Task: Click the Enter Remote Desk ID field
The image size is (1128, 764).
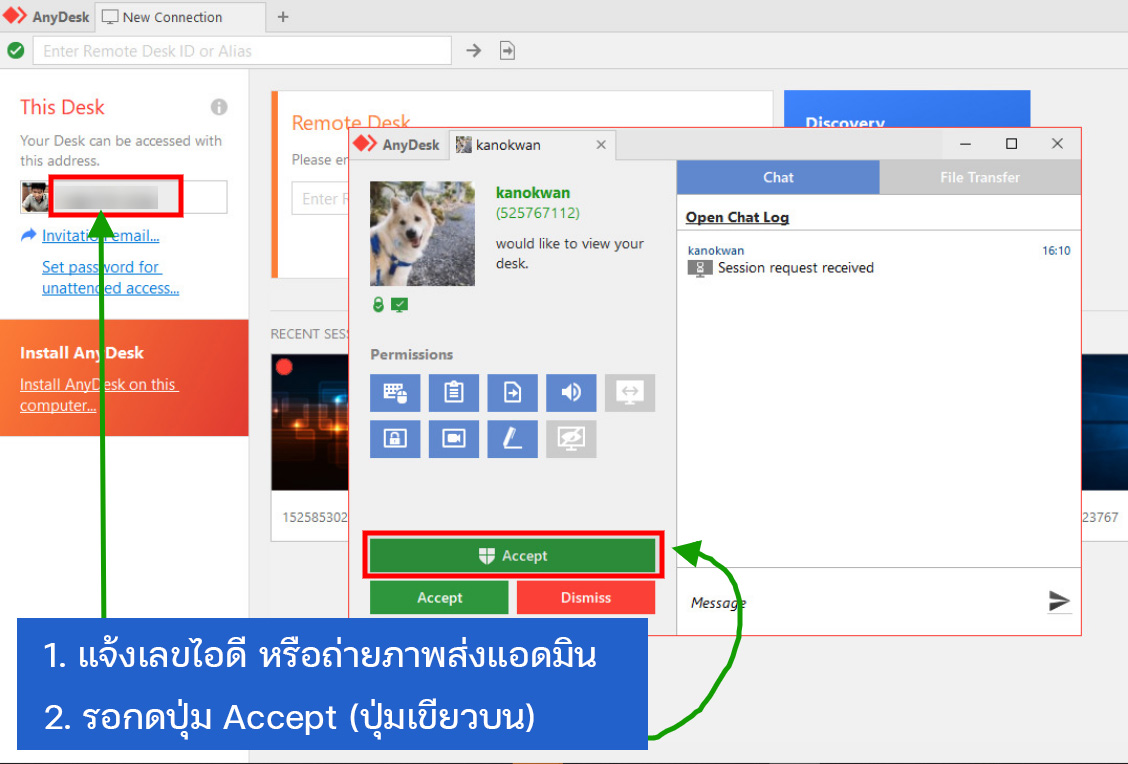Action: tap(242, 51)
